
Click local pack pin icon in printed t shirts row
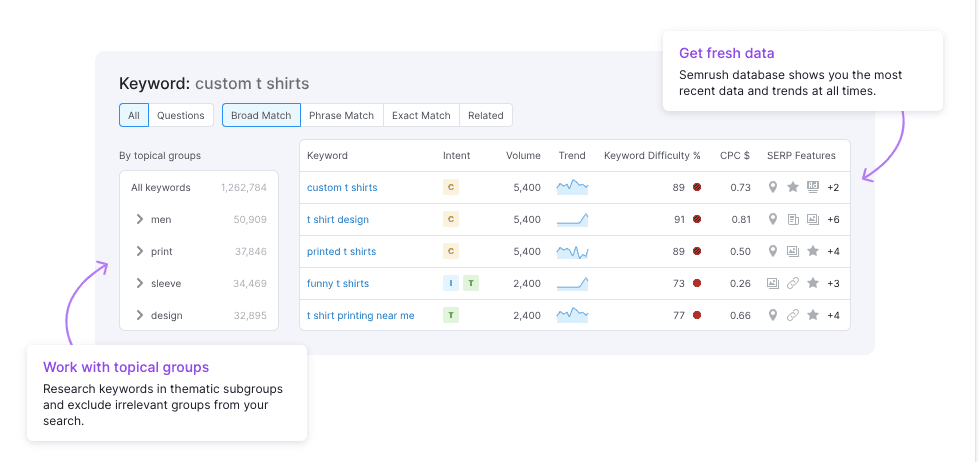(772, 251)
